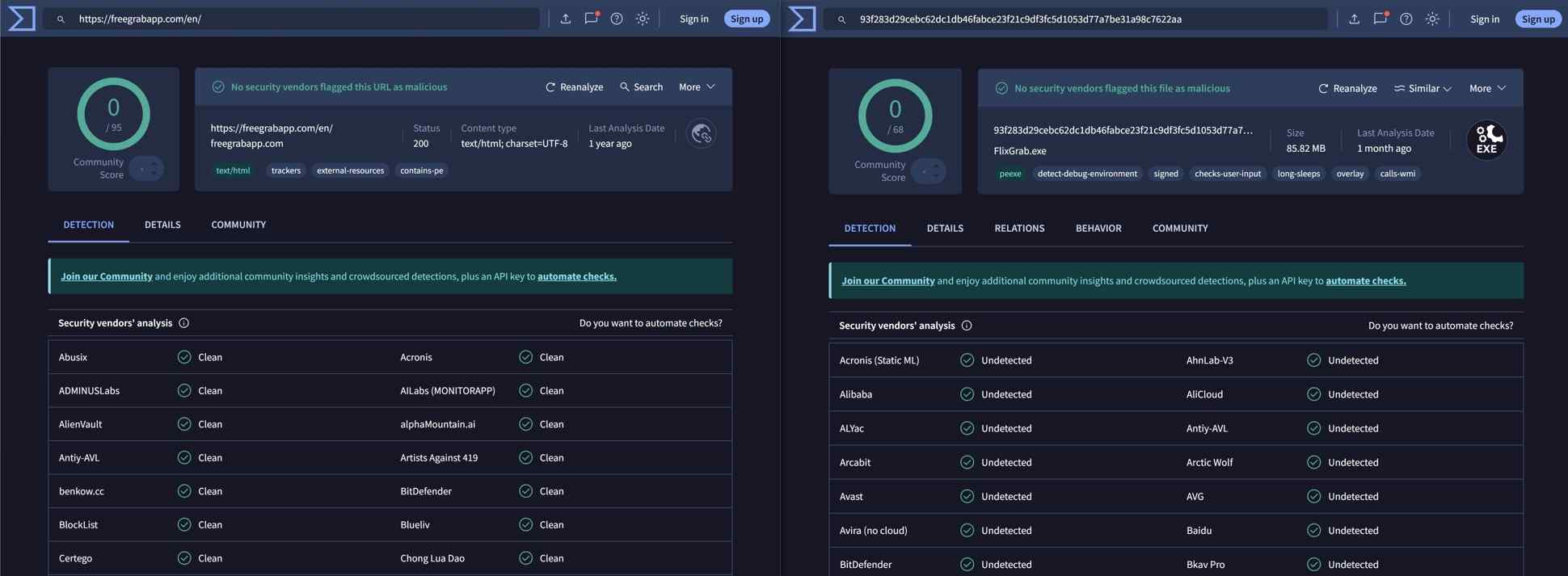The image size is (1568, 576).
Task: Click the VirusTotal logo in the URL report
Action: (22, 19)
